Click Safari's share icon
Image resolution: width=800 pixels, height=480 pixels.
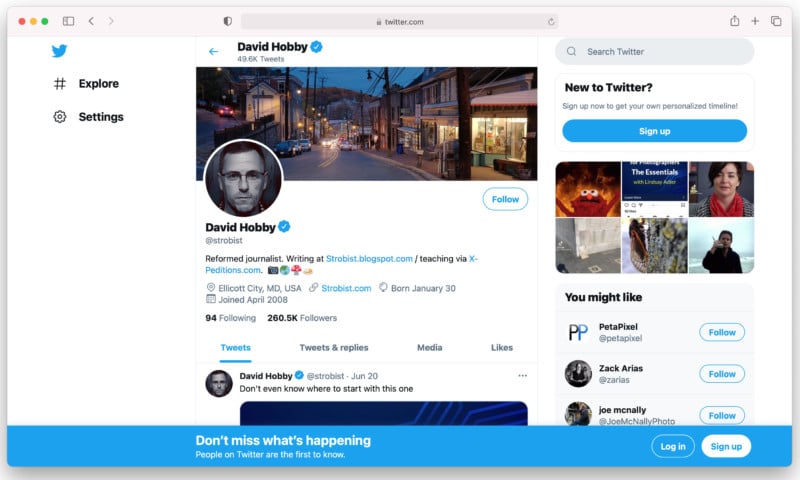click(x=735, y=21)
